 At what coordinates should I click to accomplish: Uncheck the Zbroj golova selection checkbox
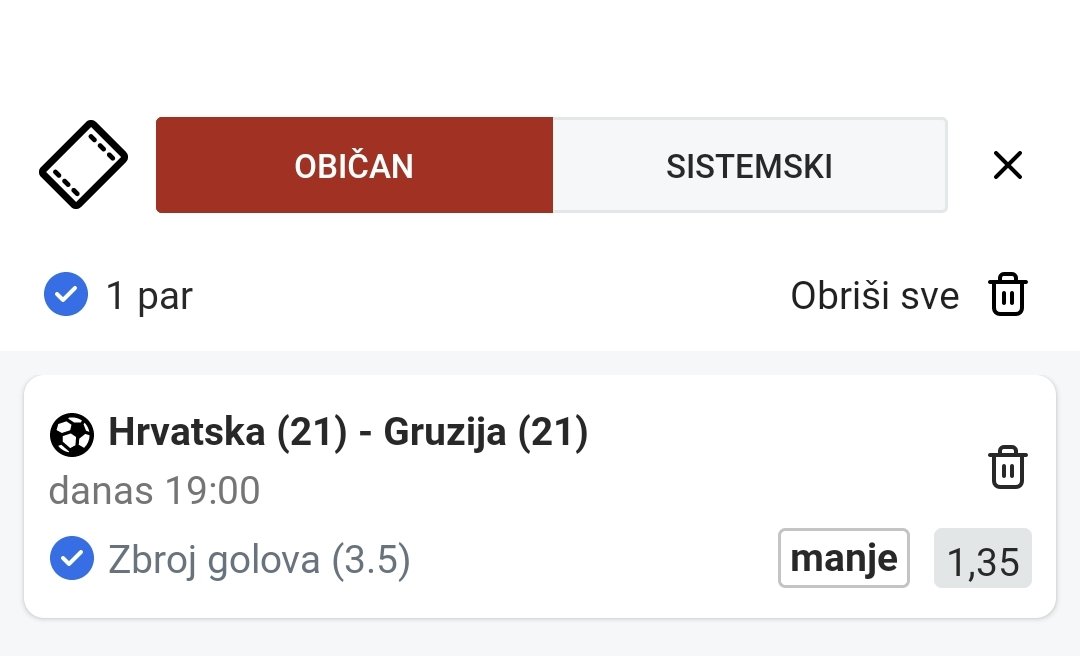click(x=72, y=558)
